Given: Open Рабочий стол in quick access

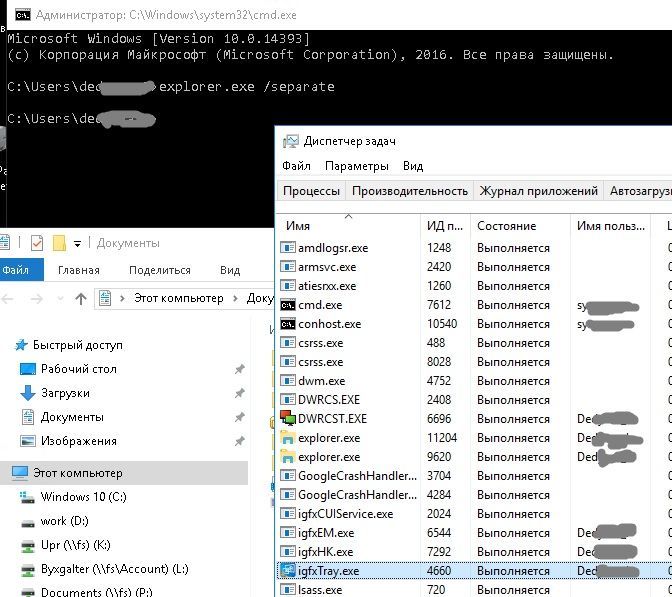Looking at the screenshot, I should (79, 369).
